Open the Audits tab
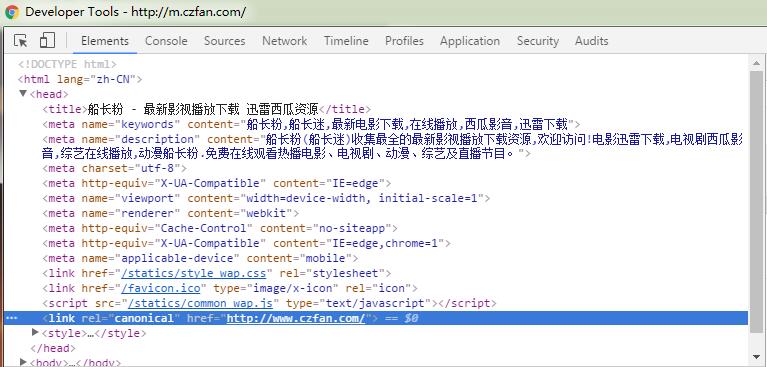This screenshot has height=367, width=767. pyautogui.click(x=591, y=41)
